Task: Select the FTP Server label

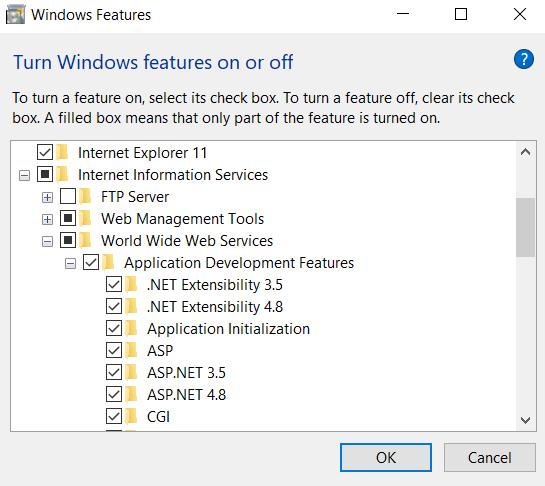Action: (x=135, y=197)
